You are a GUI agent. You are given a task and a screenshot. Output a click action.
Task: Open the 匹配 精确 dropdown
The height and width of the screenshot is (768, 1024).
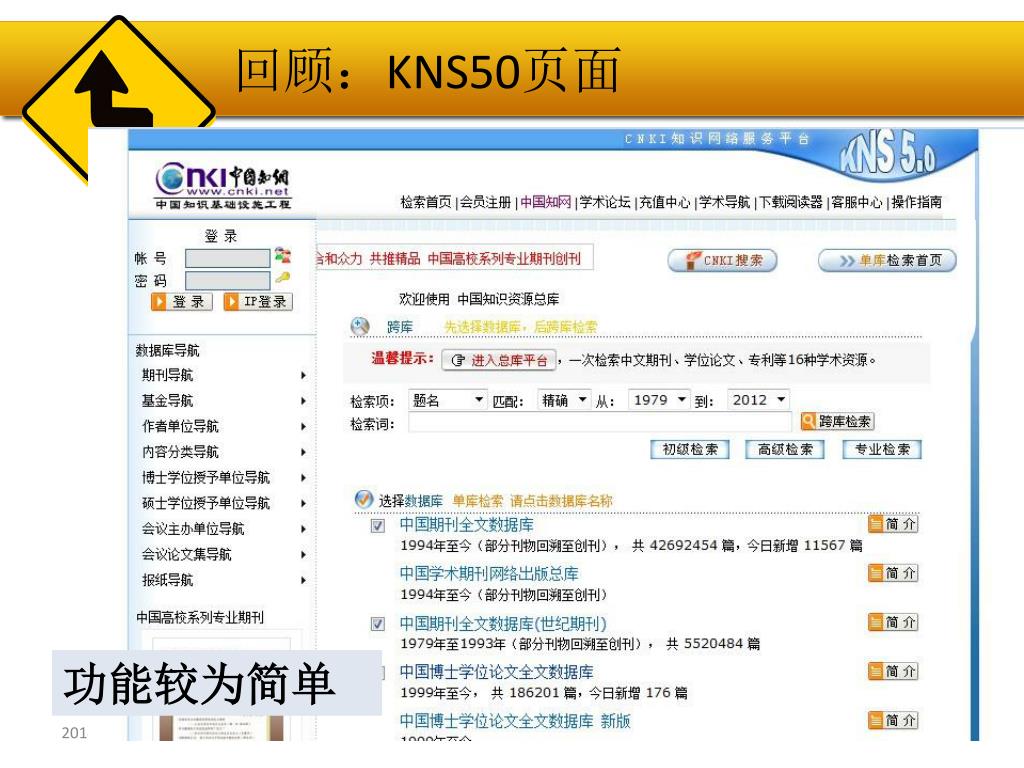coord(564,400)
